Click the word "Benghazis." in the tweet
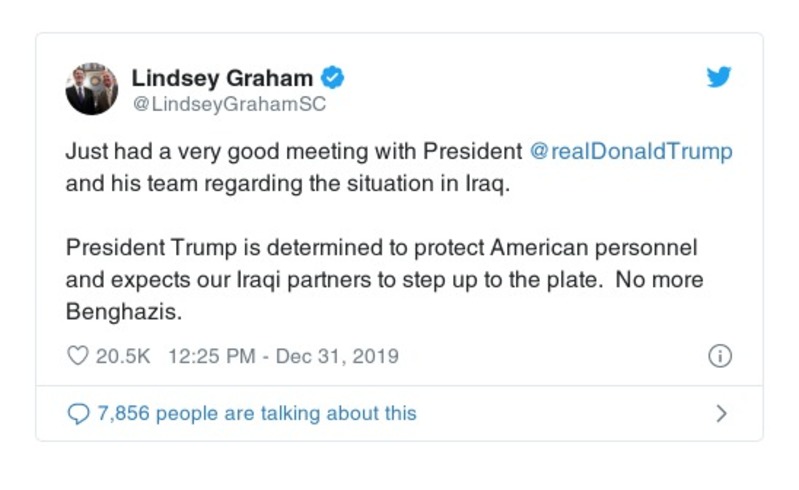Image resolution: width=799 pixels, height=490 pixels. point(123,311)
